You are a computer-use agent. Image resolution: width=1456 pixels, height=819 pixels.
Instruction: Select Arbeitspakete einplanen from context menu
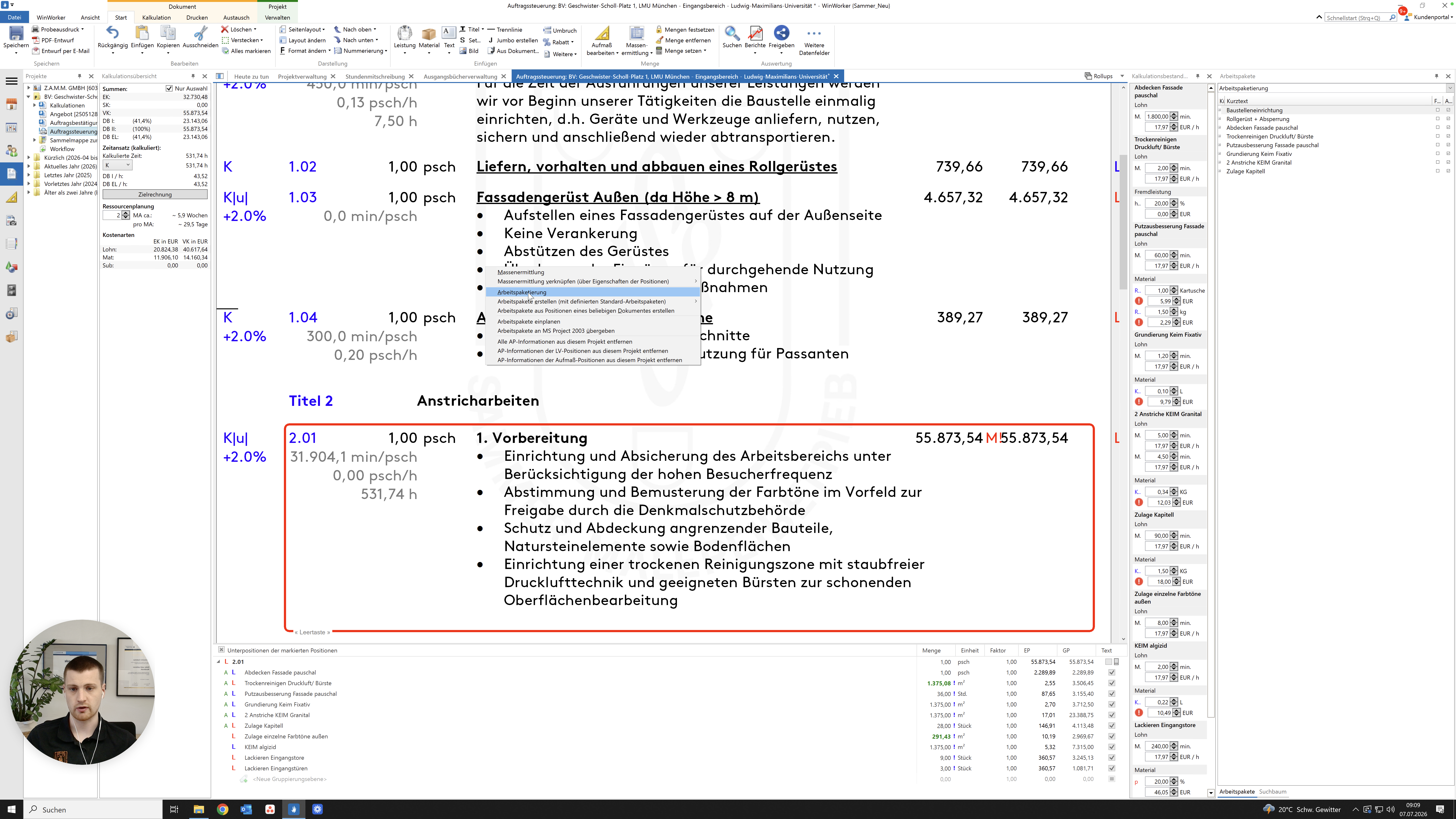tap(529, 322)
